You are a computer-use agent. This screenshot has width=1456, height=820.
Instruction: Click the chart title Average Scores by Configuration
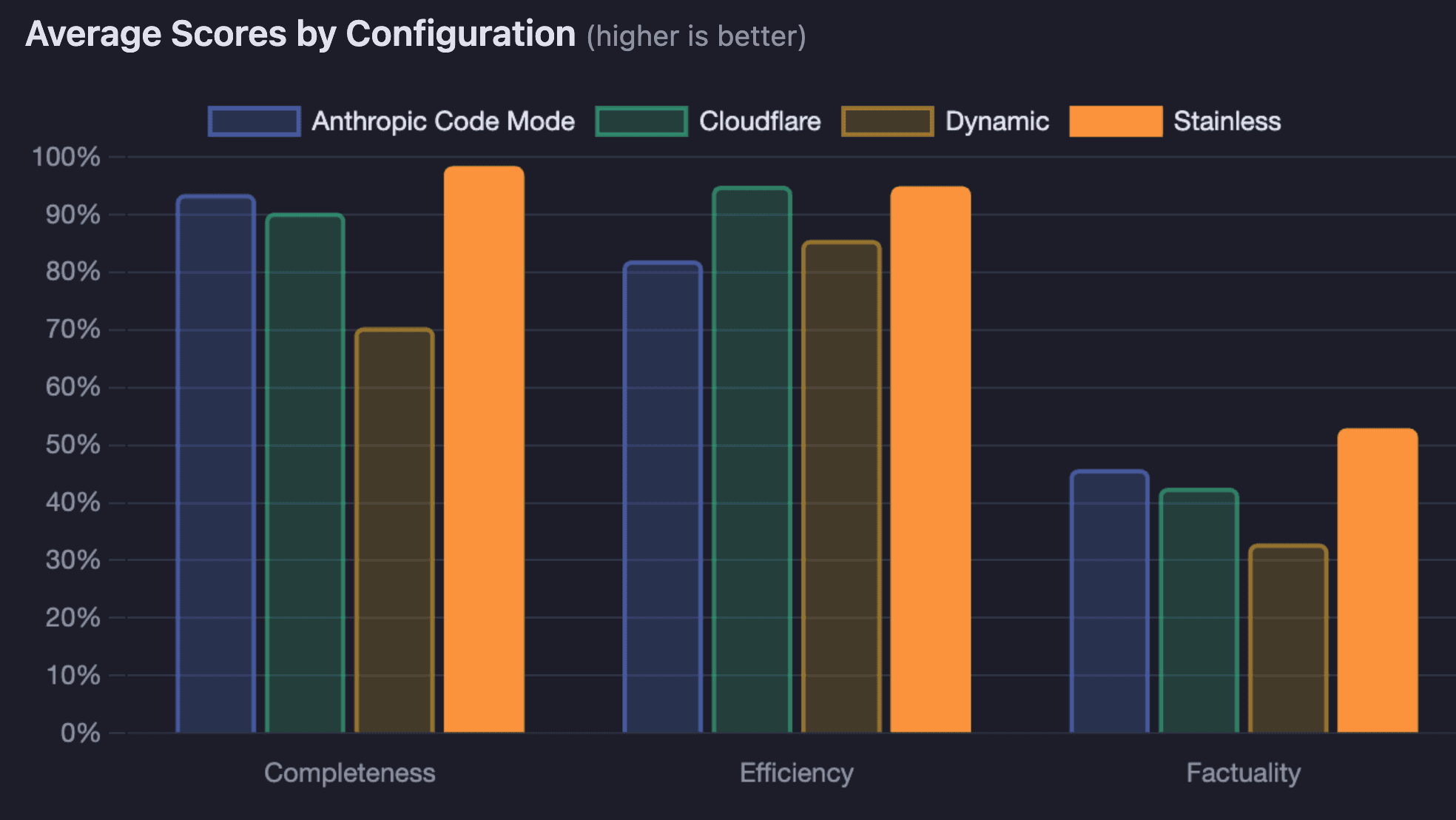(x=301, y=33)
